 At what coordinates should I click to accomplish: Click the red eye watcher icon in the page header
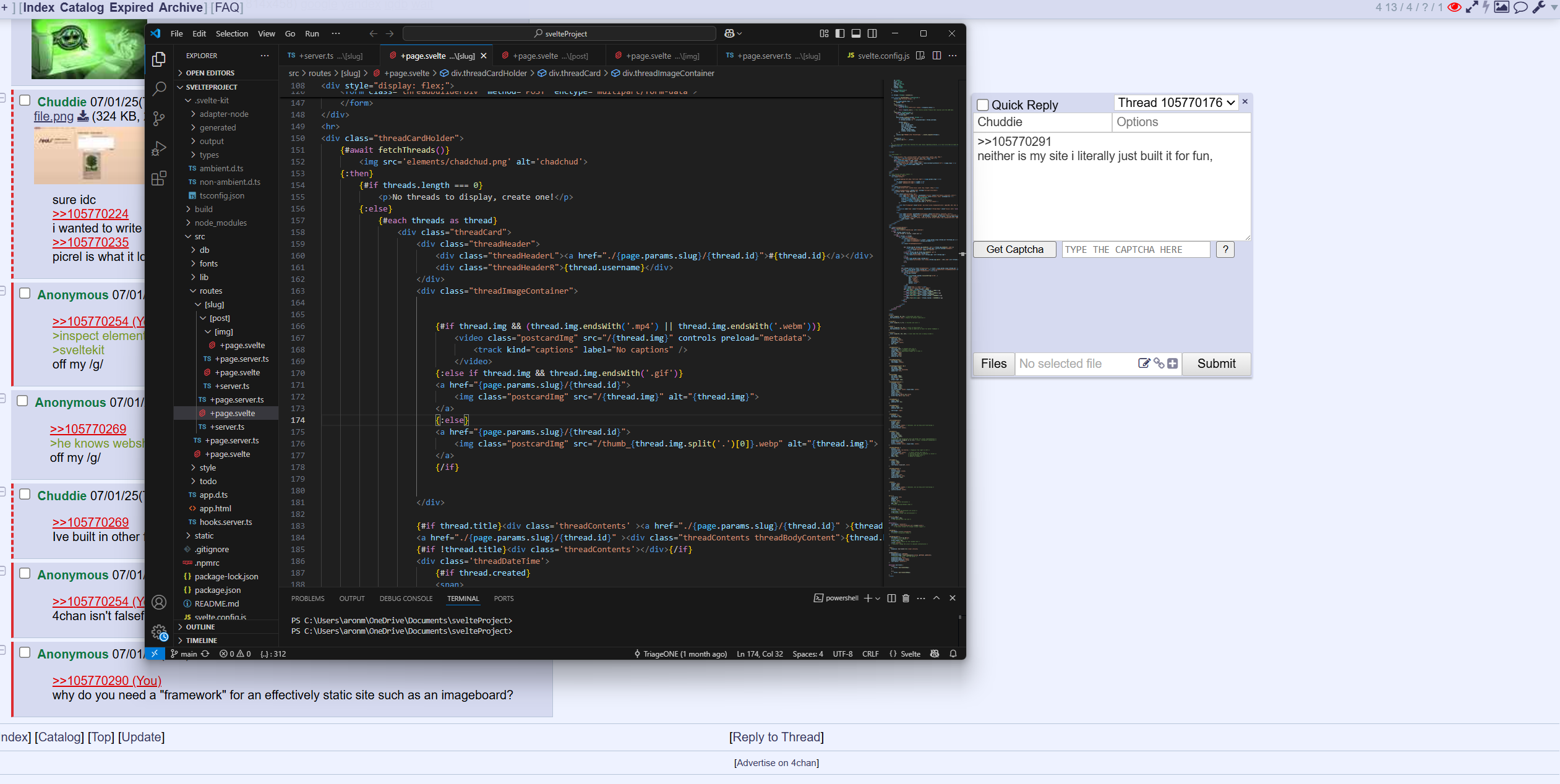(x=1454, y=7)
